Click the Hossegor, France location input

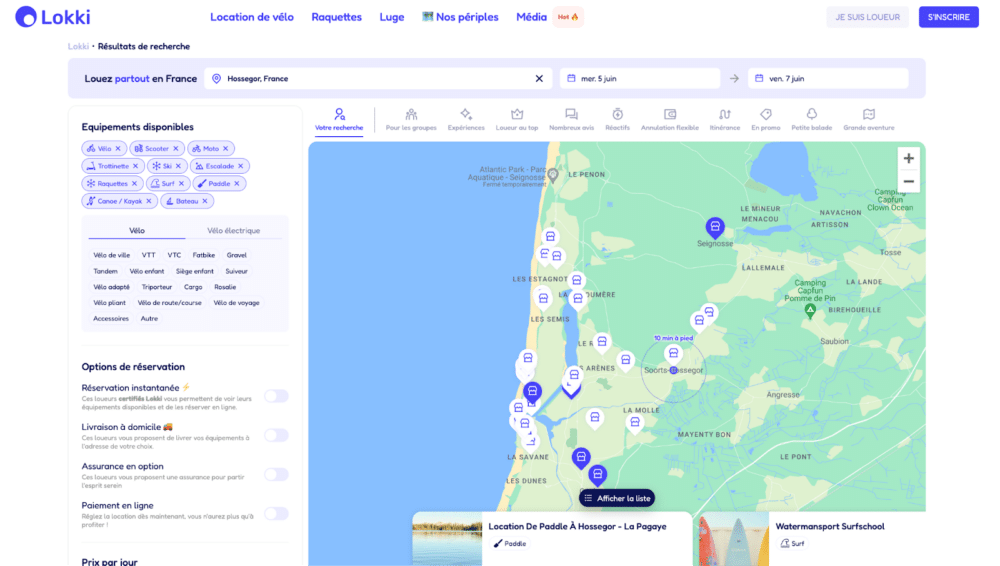(x=378, y=78)
